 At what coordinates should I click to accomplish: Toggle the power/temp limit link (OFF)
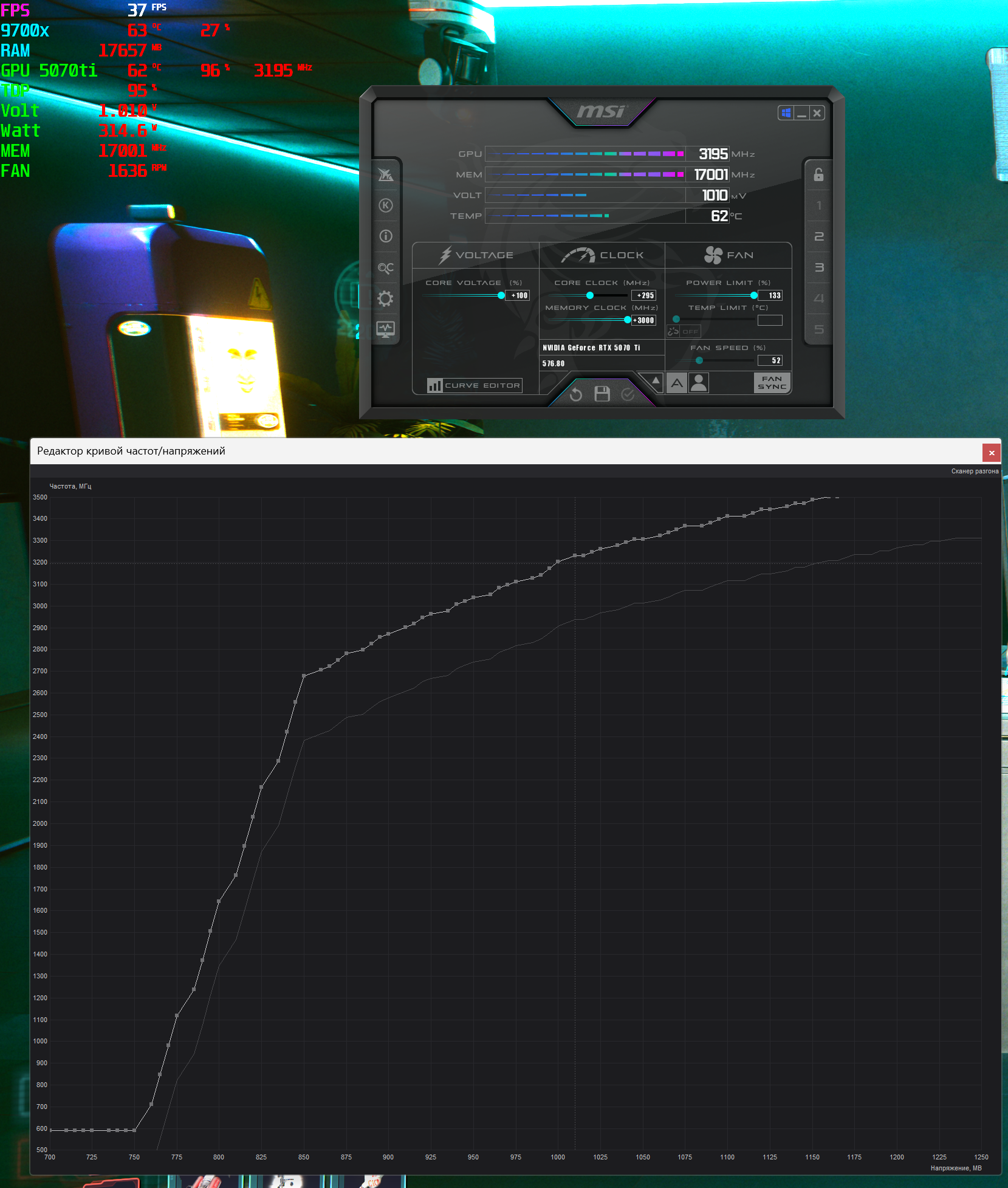[x=684, y=331]
